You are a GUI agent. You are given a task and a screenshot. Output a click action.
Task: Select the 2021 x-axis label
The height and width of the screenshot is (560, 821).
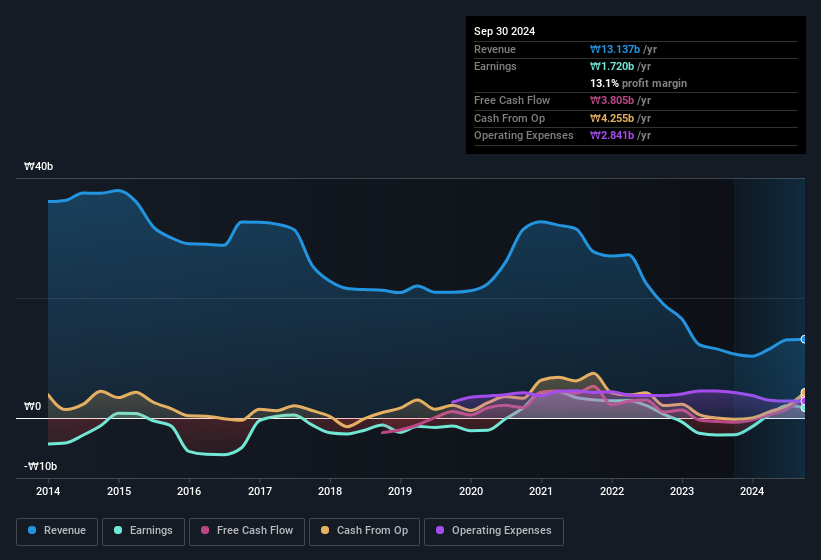pyautogui.click(x=541, y=491)
